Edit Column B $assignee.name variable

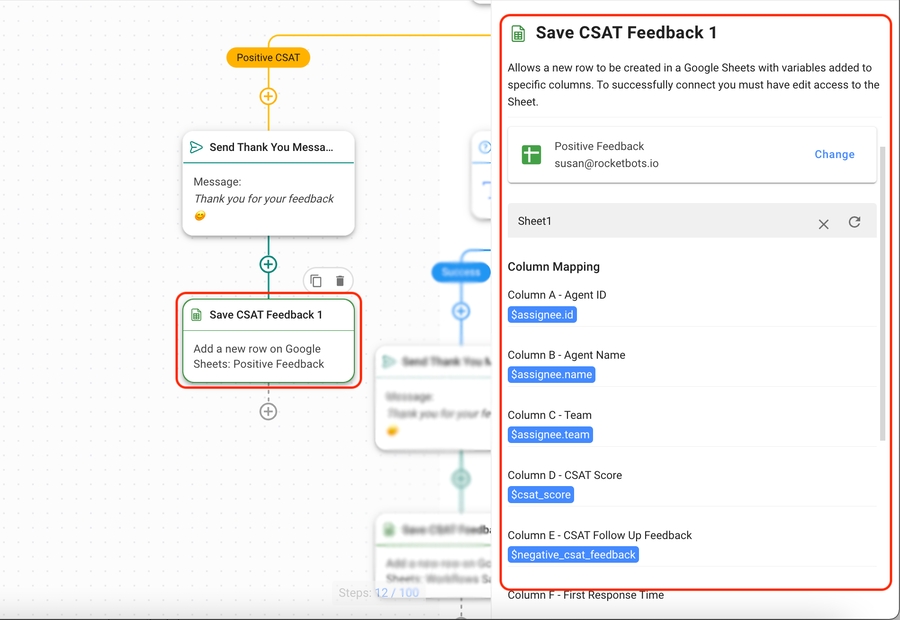[x=551, y=375]
